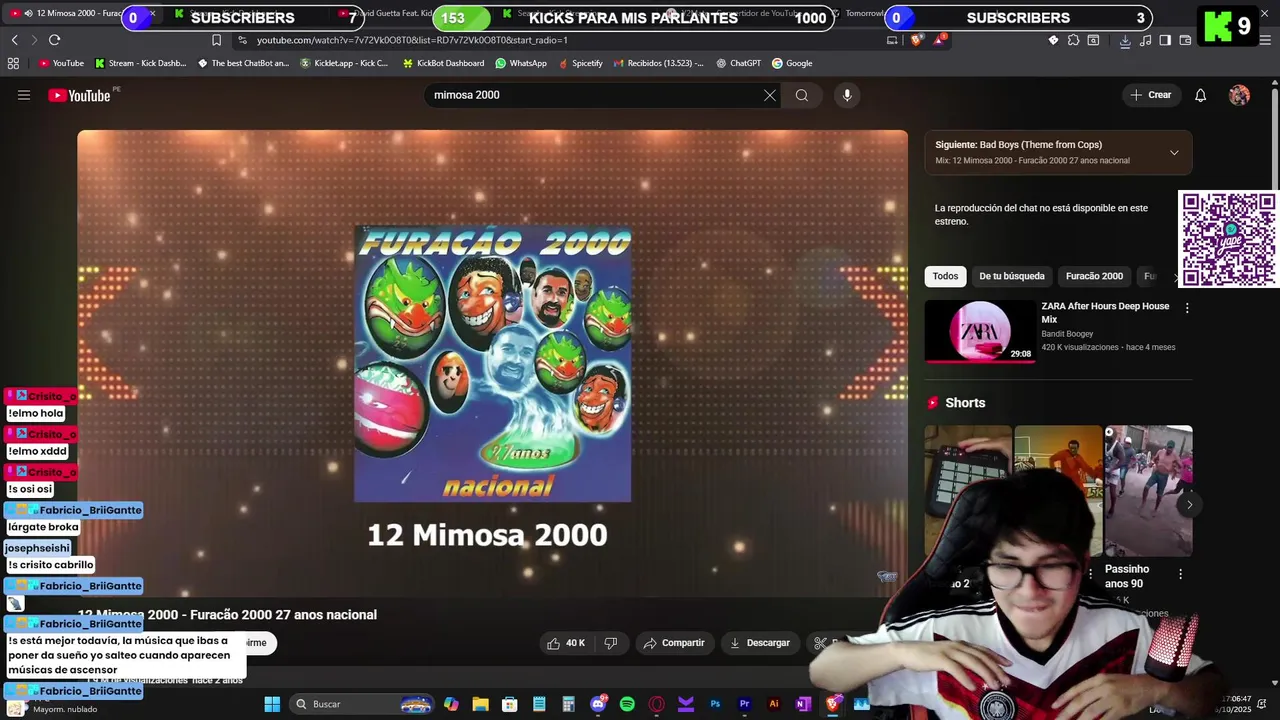
Task: Open Spotify from the taskbar
Action: (x=627, y=704)
